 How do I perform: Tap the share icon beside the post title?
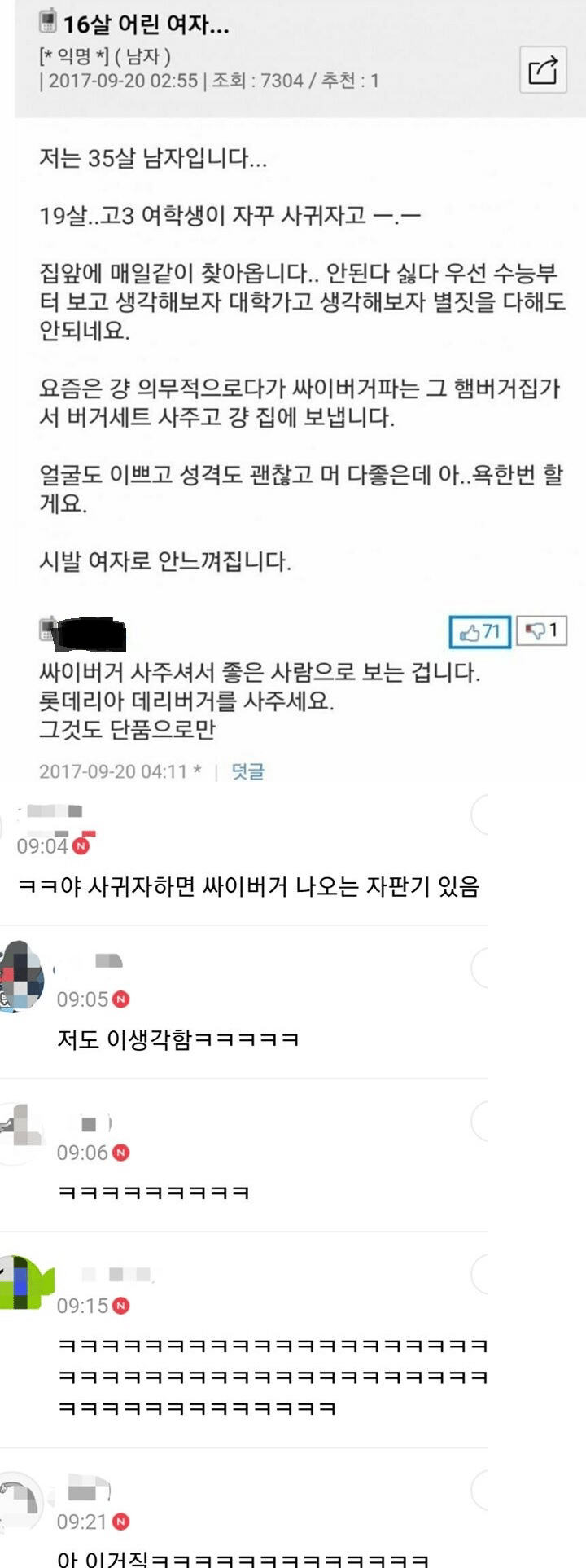pyautogui.click(x=543, y=71)
